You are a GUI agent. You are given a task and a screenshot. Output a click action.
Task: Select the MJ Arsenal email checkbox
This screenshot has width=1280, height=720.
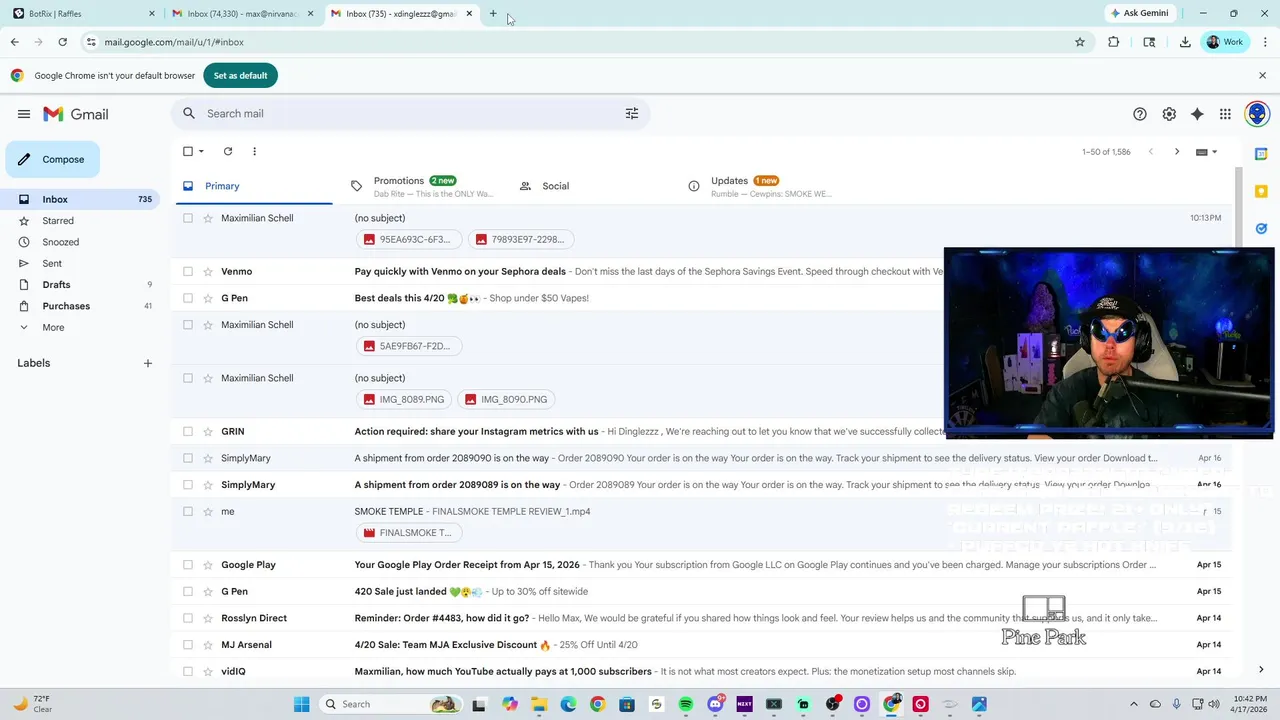coord(188,645)
